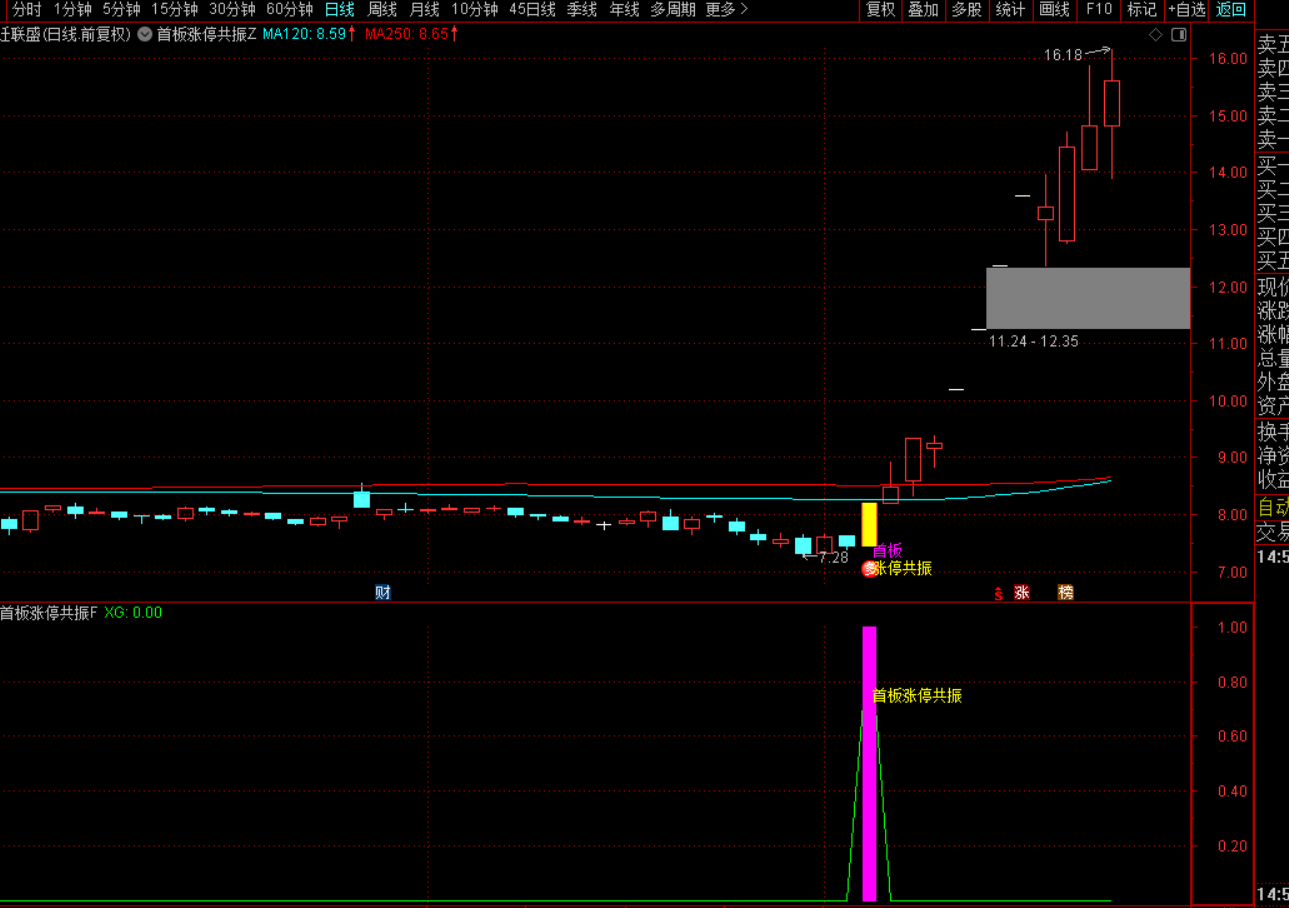Switch to 10分钟 chart period
Screen dimensions: 1289x908
point(474,10)
